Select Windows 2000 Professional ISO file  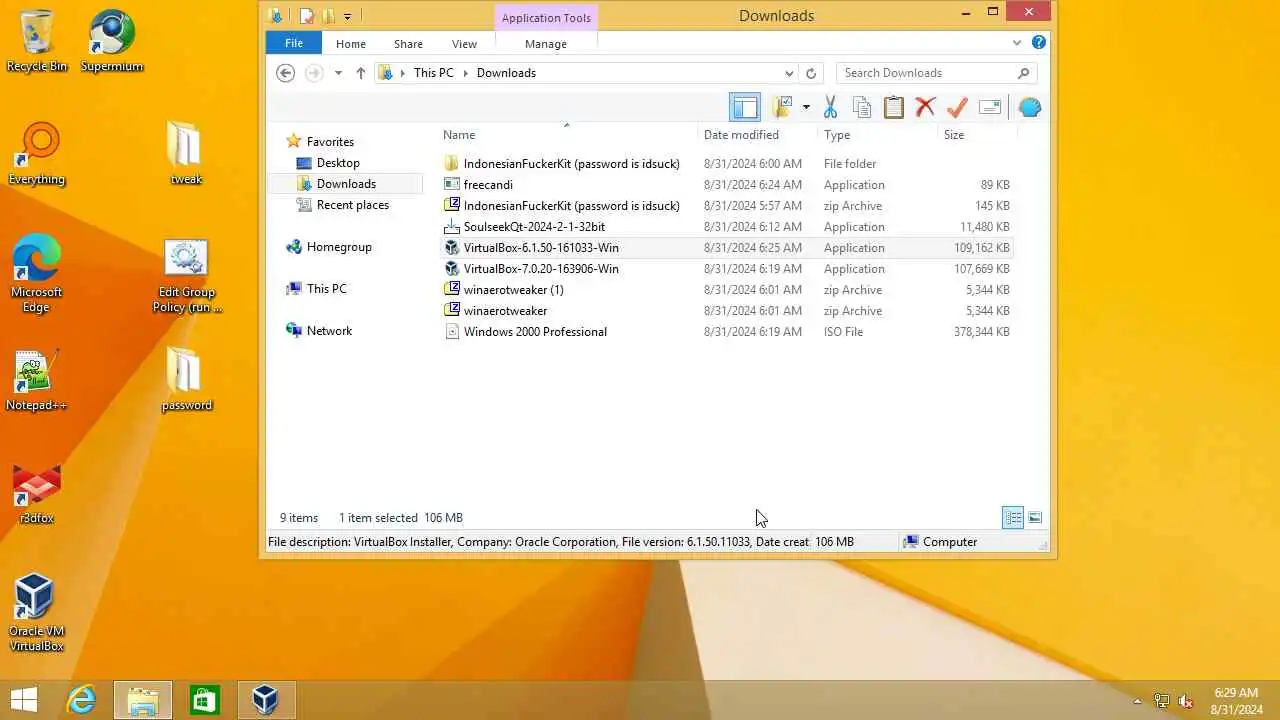[x=727, y=332]
